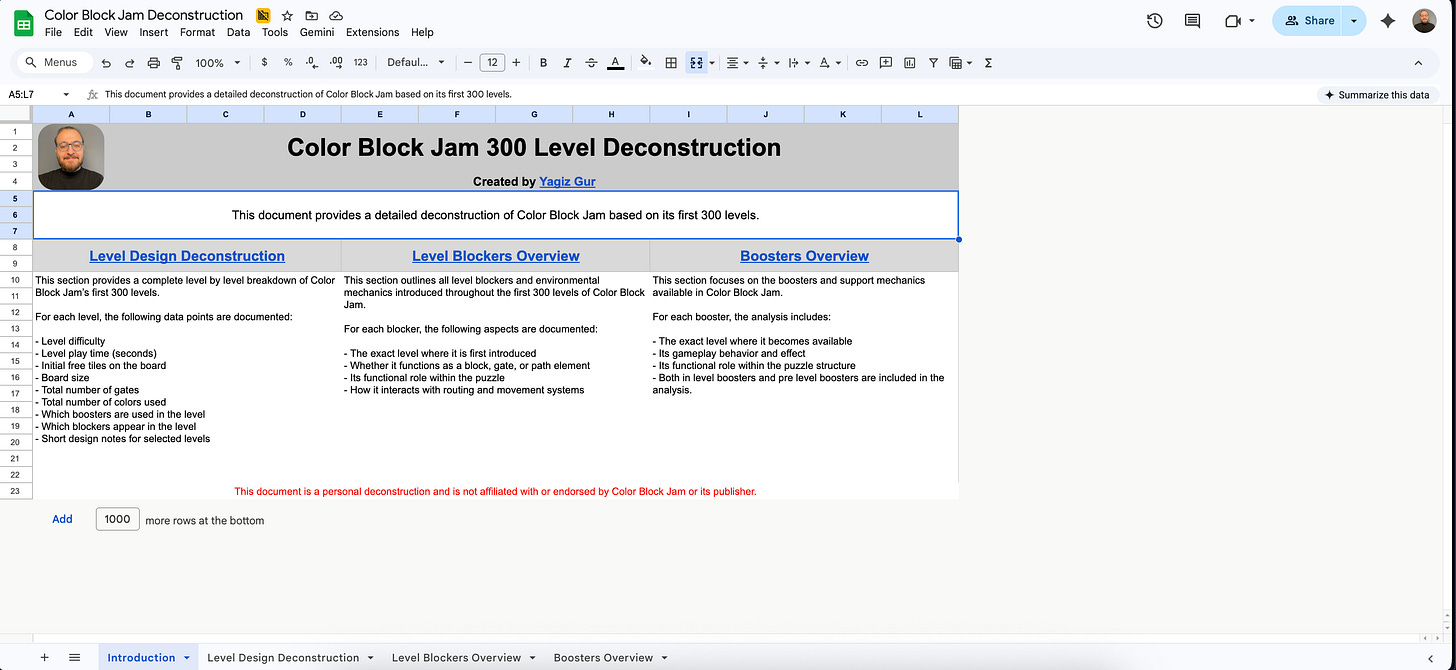This screenshot has height=670, width=1456.
Task: Open Boosters Overview heading link
Action: 804,256
